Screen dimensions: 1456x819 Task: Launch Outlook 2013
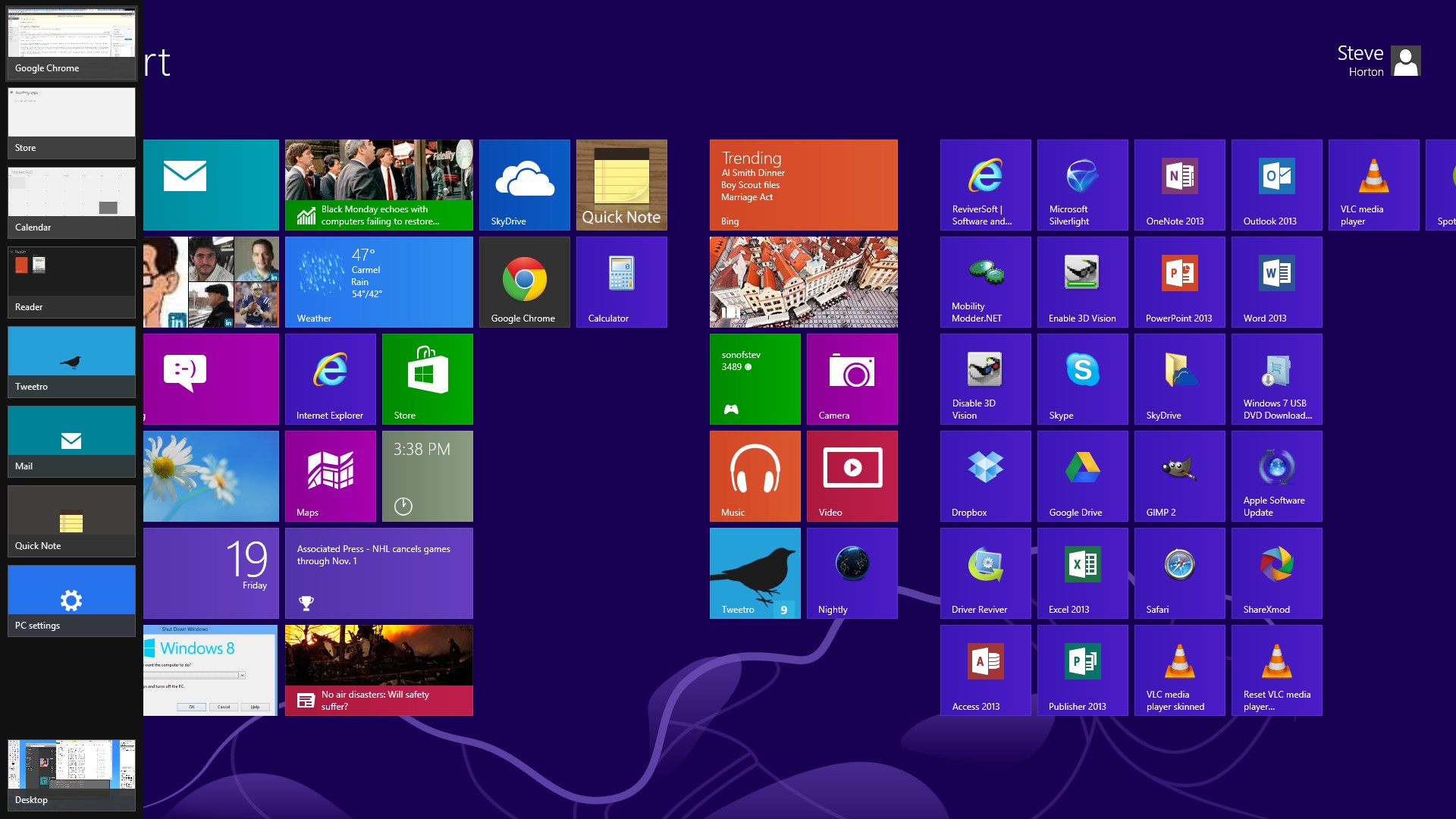tap(1277, 185)
